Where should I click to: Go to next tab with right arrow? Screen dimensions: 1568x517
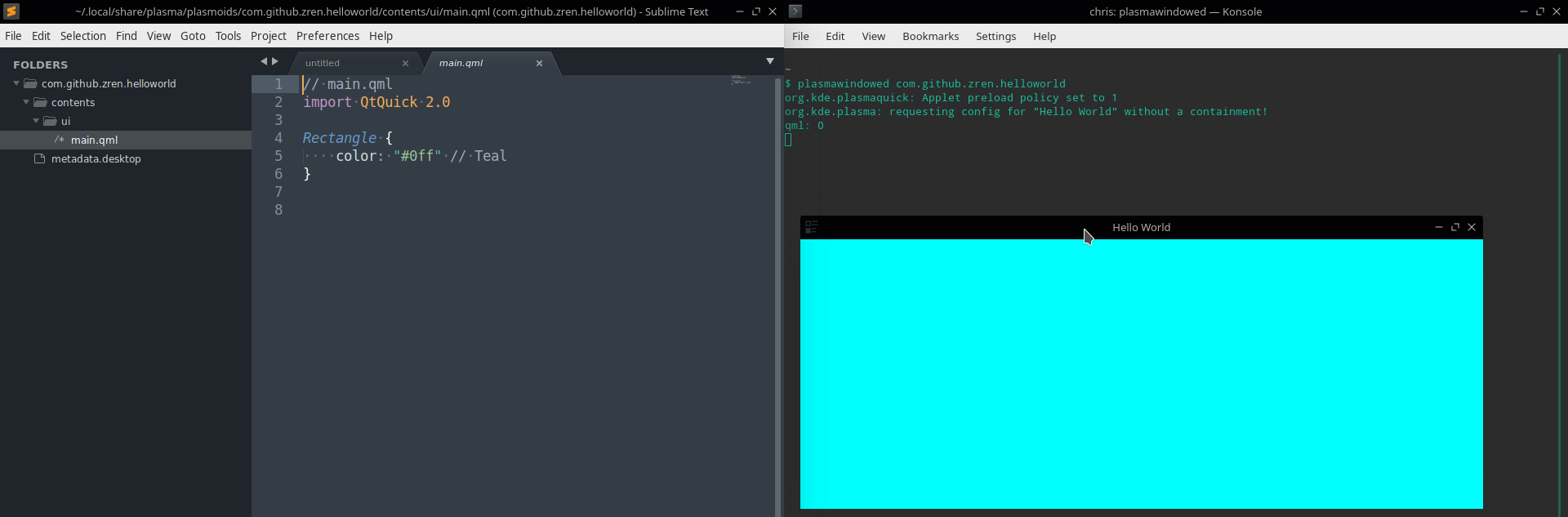pyautogui.click(x=275, y=61)
